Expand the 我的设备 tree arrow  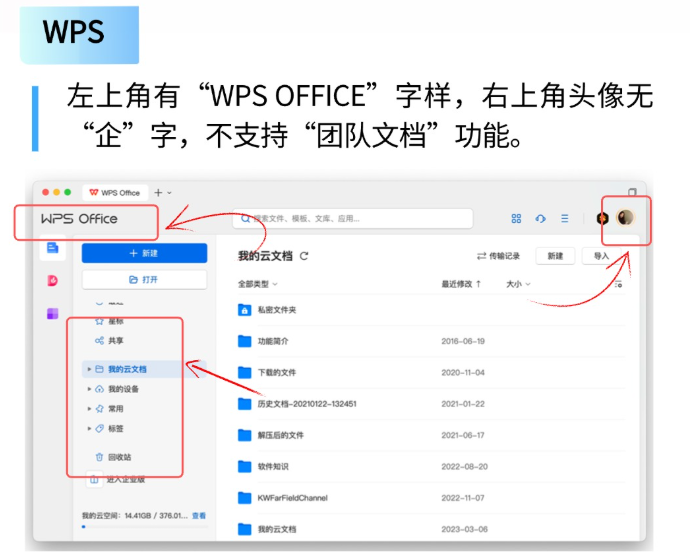click(x=89, y=389)
